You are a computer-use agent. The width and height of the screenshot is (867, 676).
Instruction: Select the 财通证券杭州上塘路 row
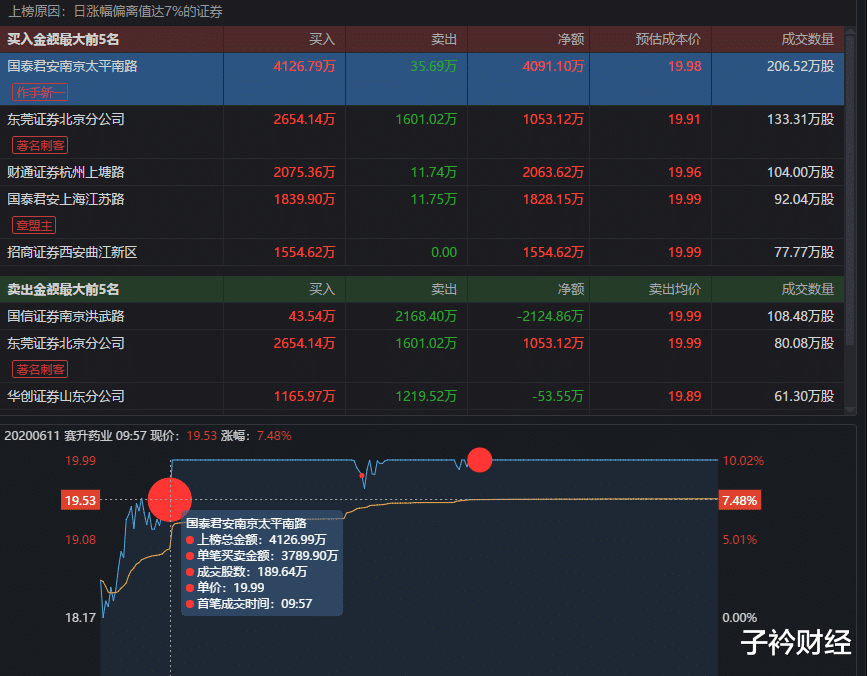422,172
